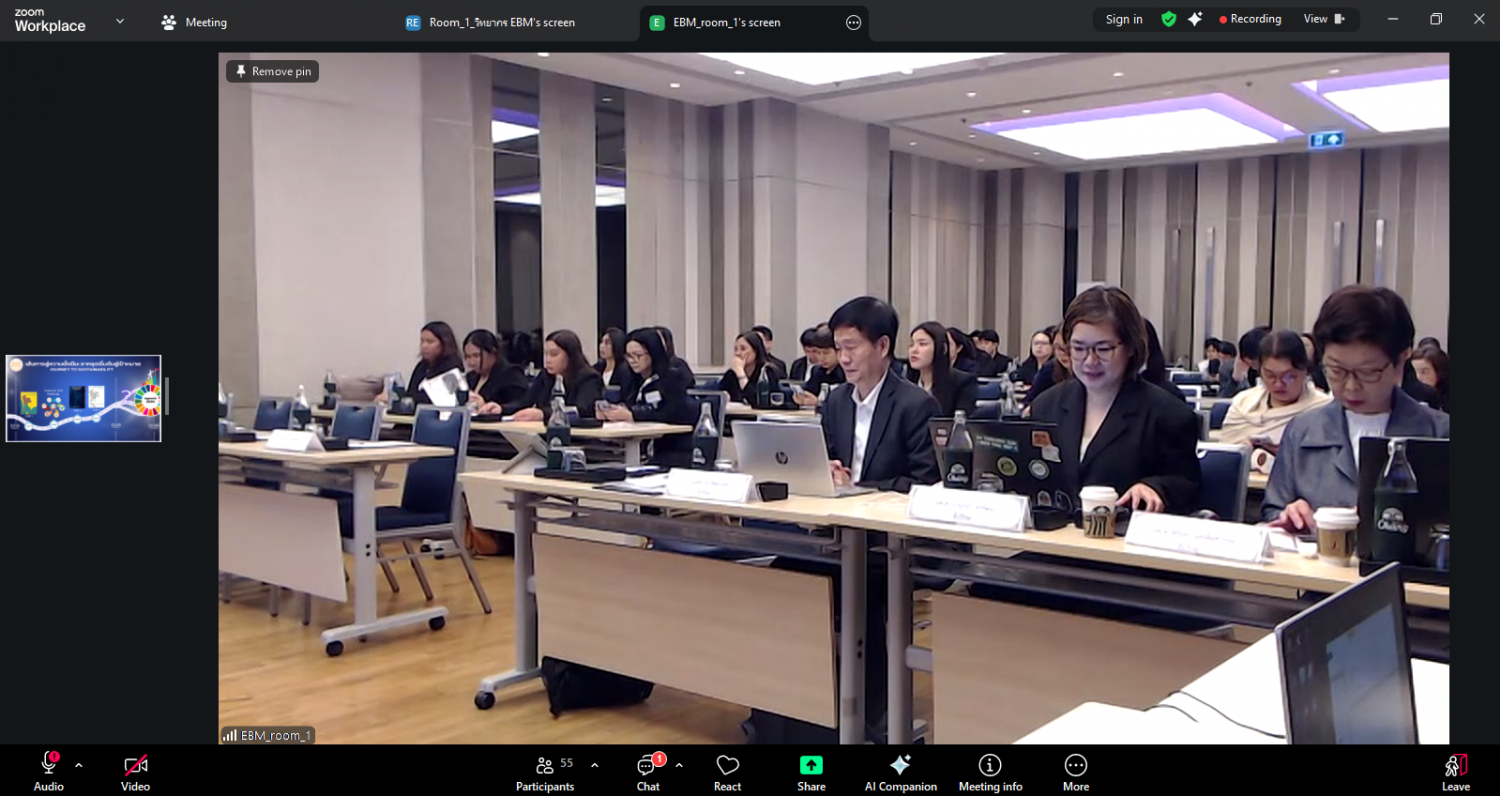Open Meeting info

click(x=990, y=769)
